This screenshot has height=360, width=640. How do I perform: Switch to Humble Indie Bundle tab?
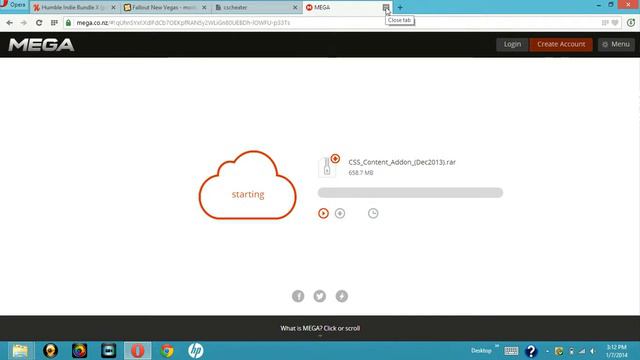(x=73, y=7)
